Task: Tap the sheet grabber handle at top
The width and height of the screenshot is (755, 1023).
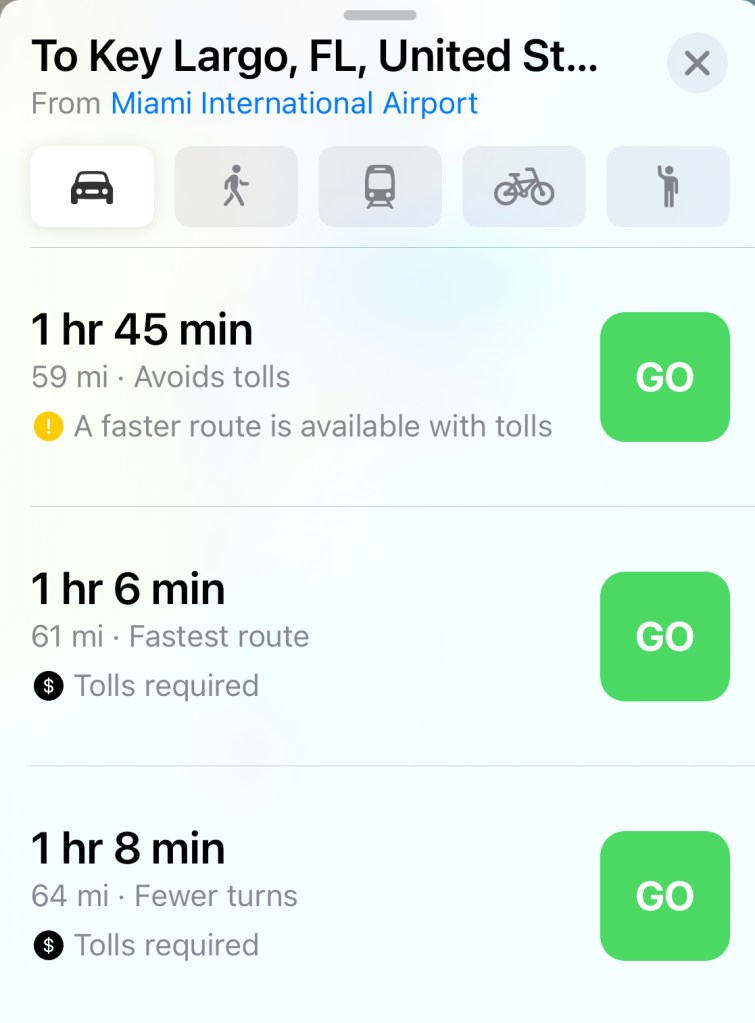Action: (379, 15)
